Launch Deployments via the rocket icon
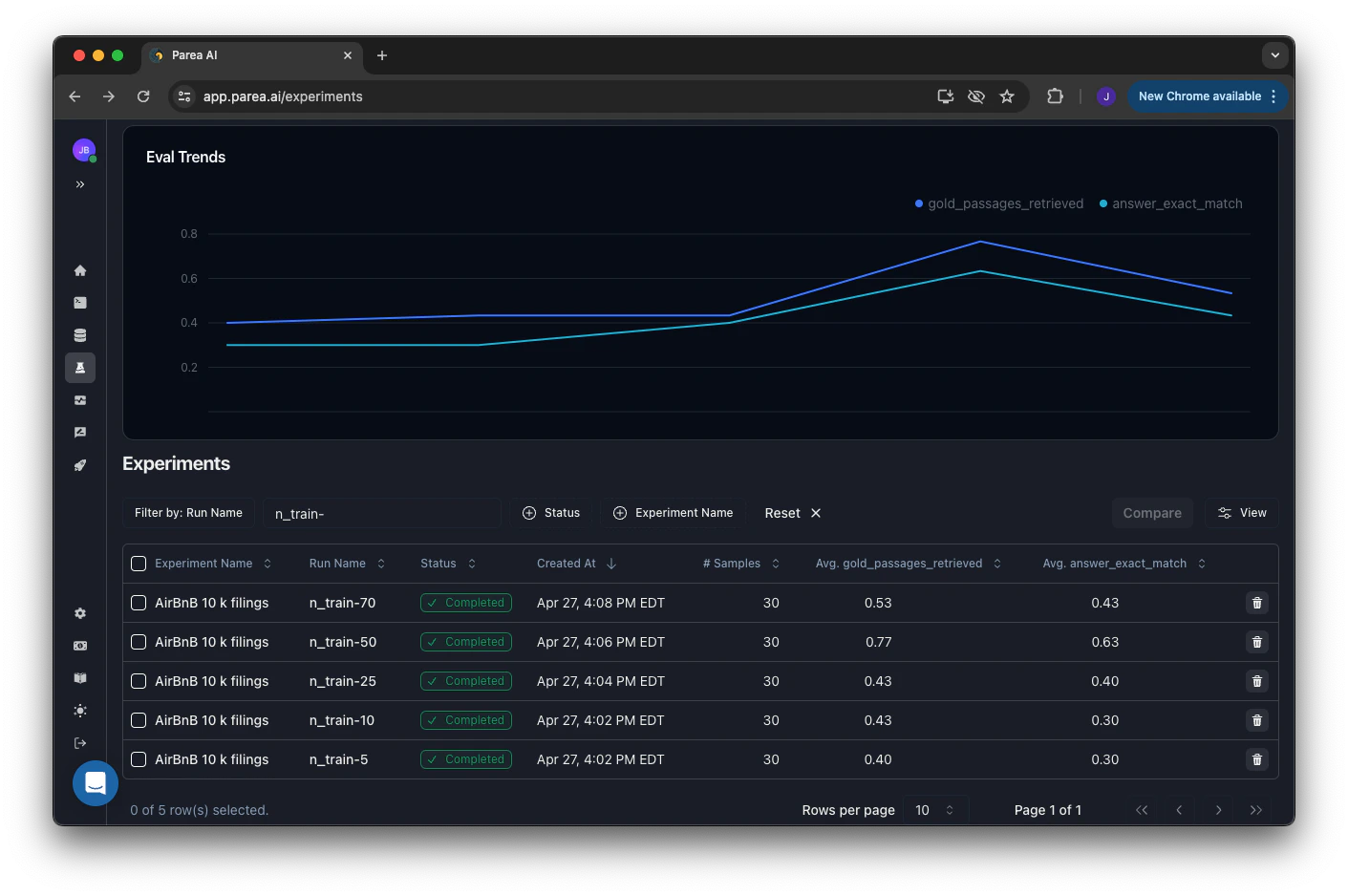1348x896 pixels. click(80, 465)
